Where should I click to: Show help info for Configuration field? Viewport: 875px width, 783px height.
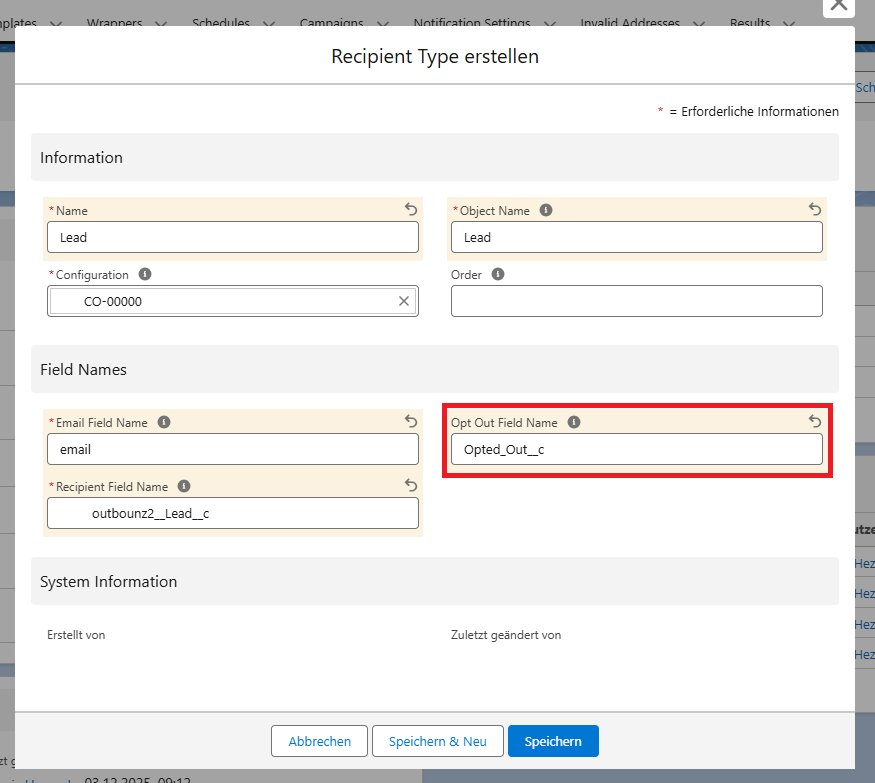145,274
